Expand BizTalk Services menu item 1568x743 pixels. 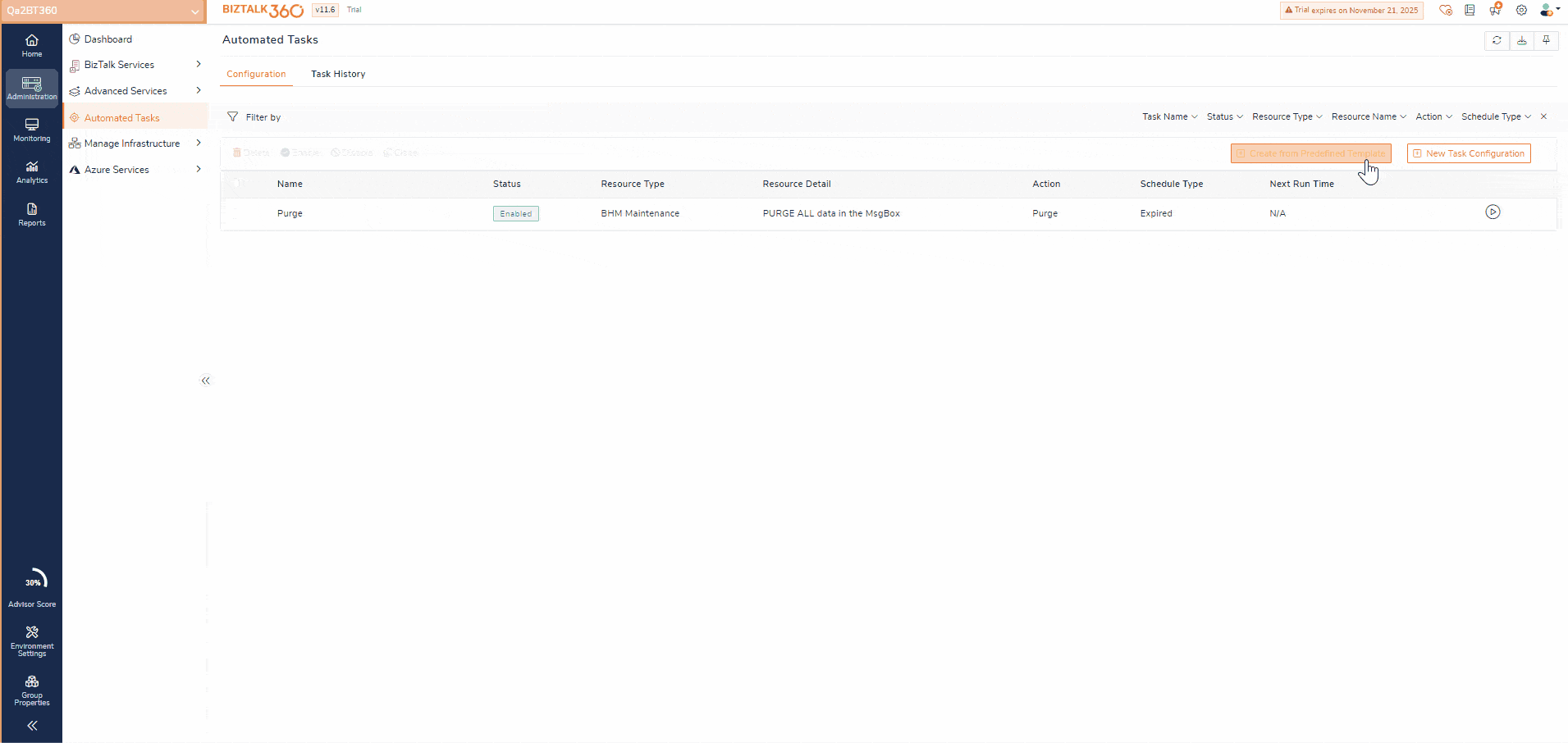coord(135,65)
